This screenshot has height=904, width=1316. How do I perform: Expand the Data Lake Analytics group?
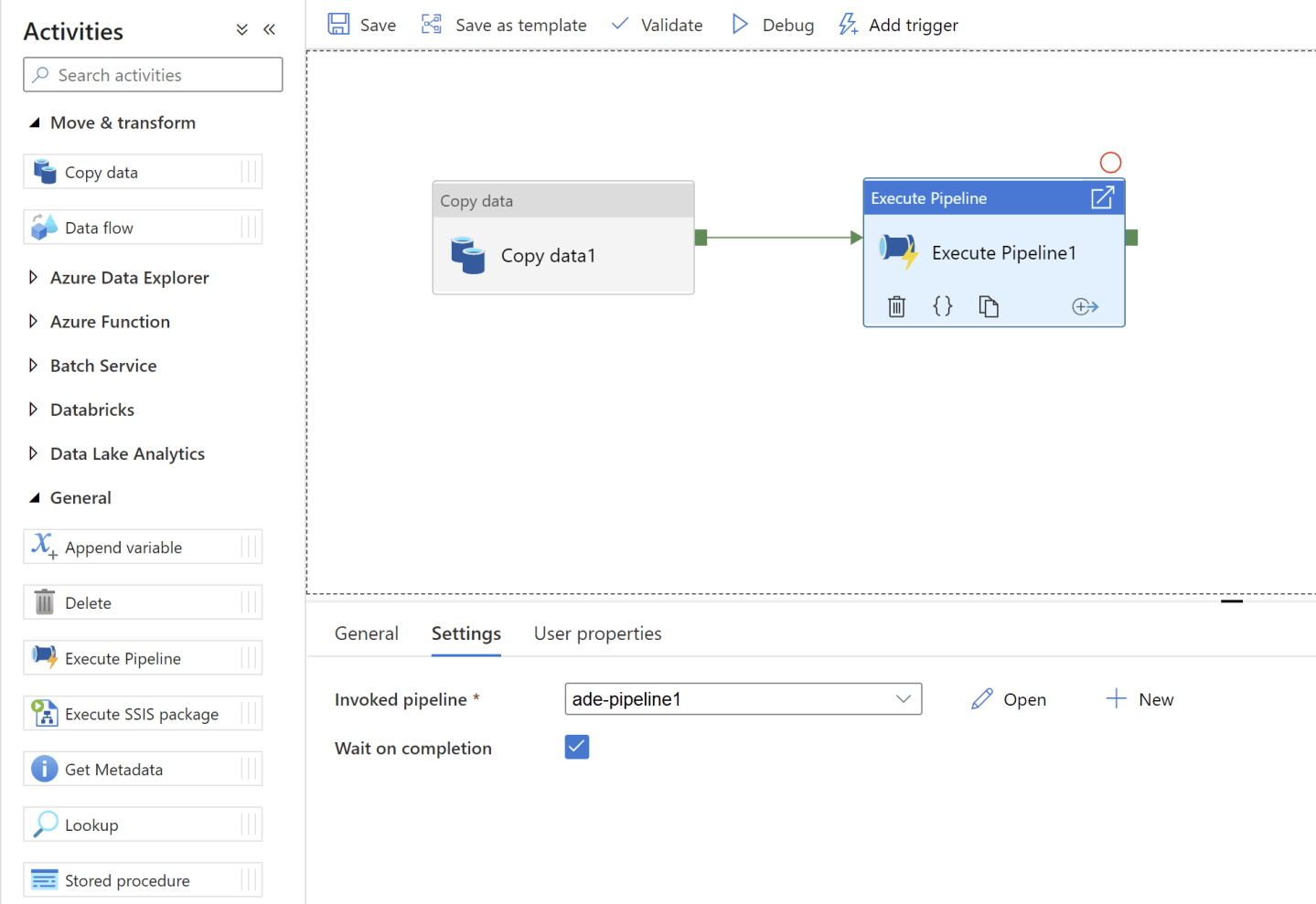tap(34, 452)
